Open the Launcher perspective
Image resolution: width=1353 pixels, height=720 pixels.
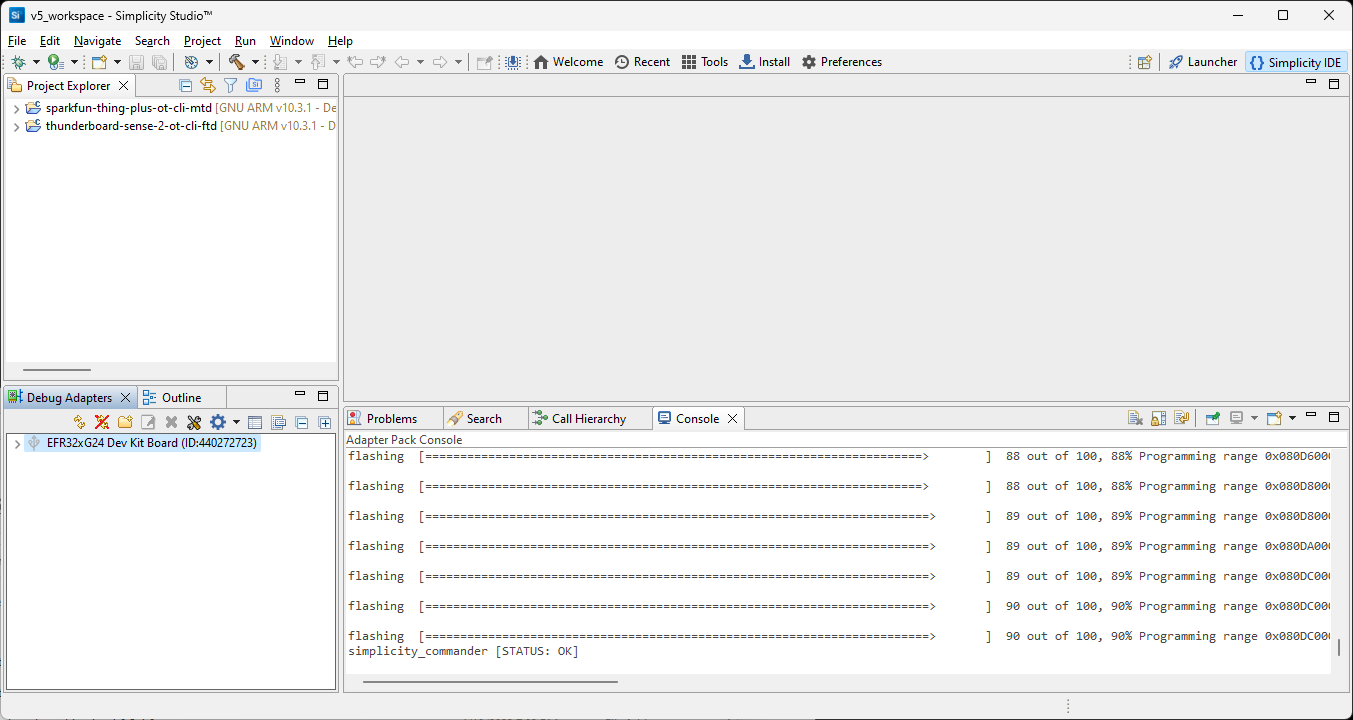[x=1202, y=61]
